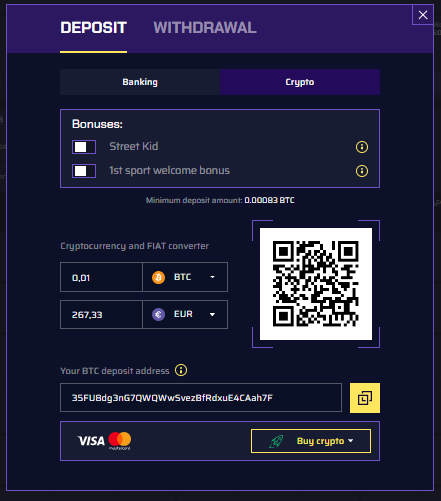Screen dimensions: 441x501
Task: Click the Street Kid bonus info icon
Action: coord(362,147)
